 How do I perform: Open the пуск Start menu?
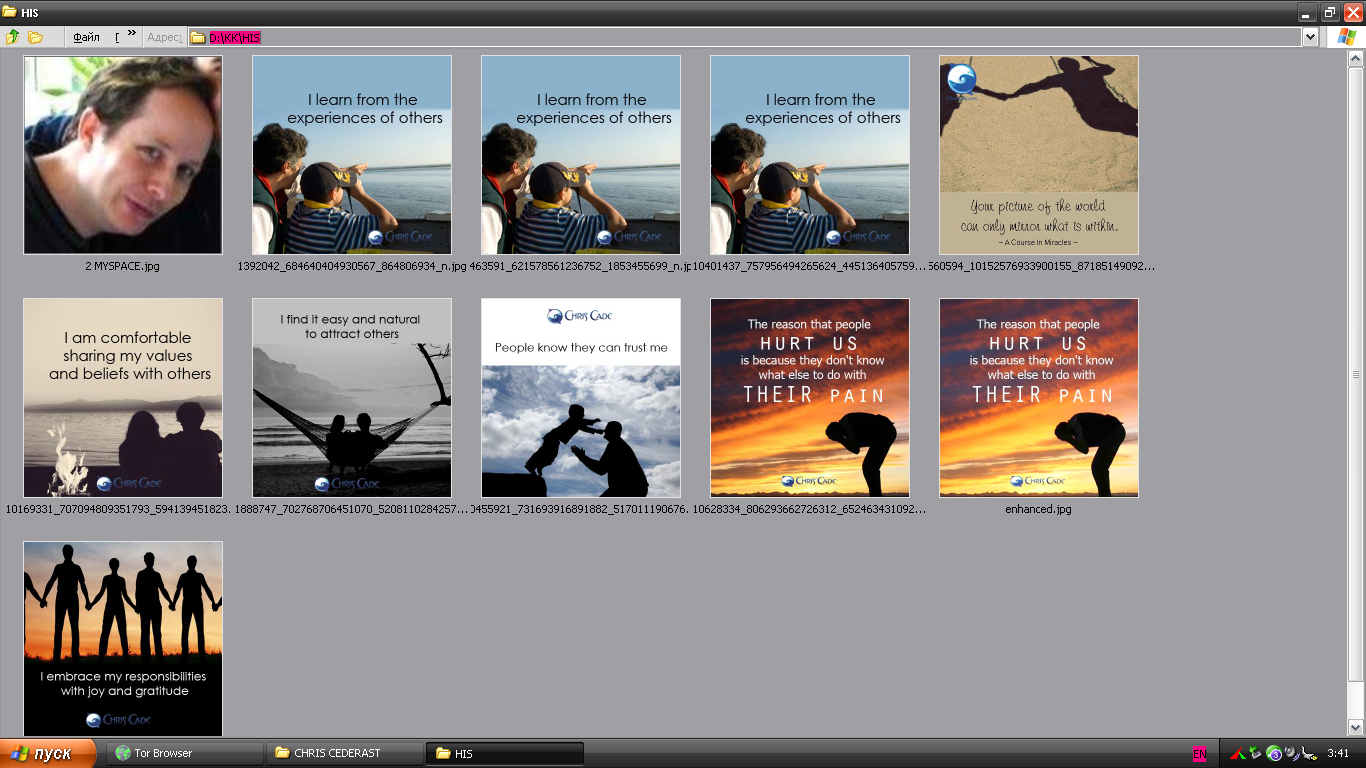click(48, 753)
